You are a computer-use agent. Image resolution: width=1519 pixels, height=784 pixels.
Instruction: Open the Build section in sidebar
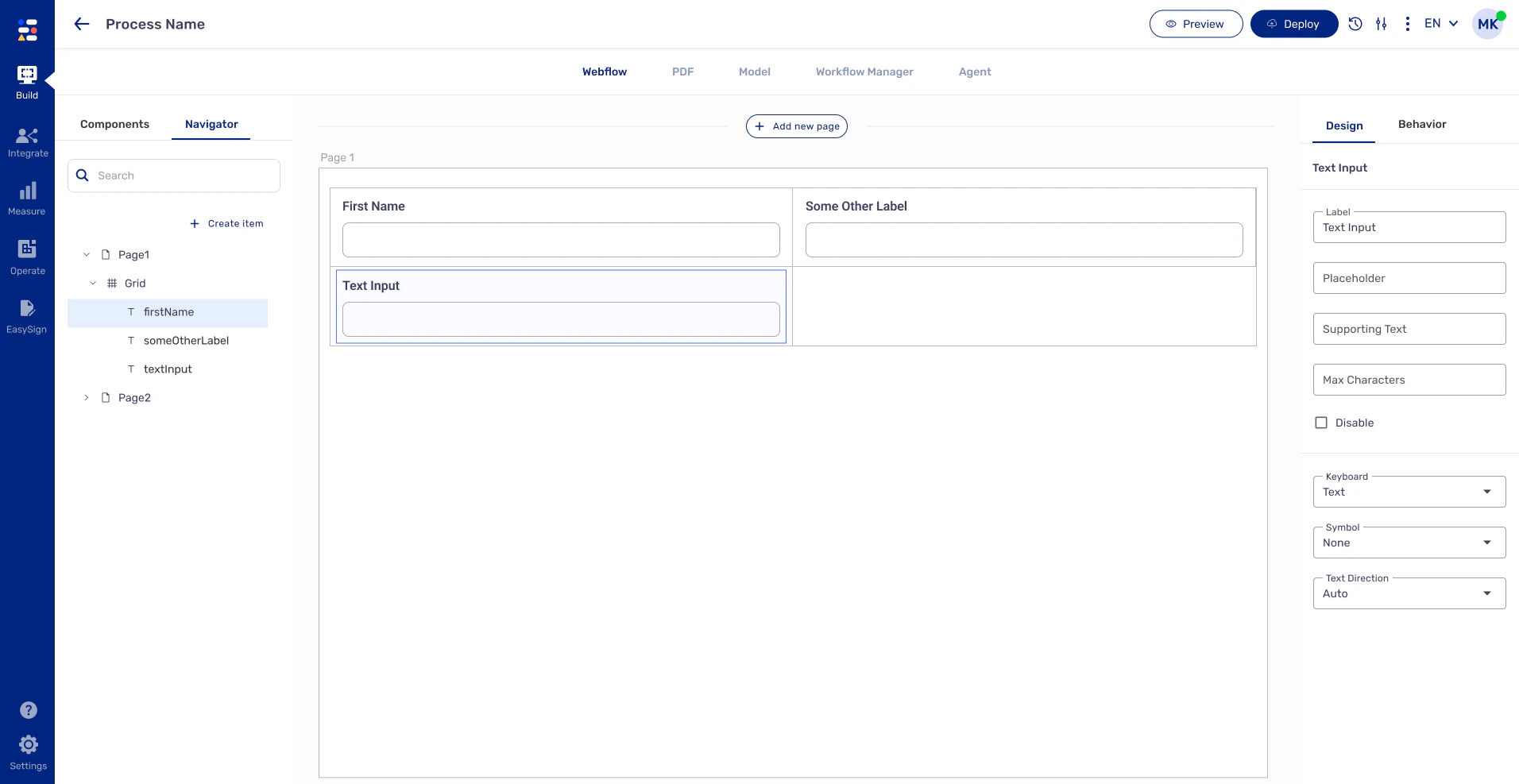27,80
